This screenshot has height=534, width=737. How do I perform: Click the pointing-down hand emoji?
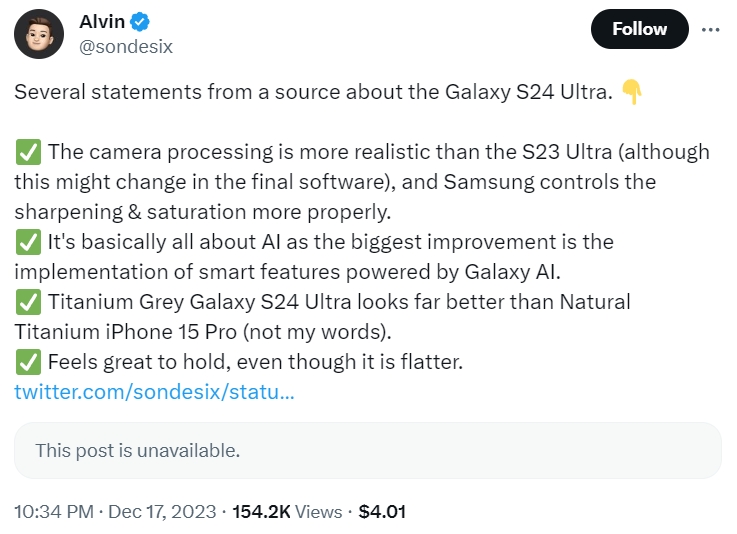pos(631,93)
